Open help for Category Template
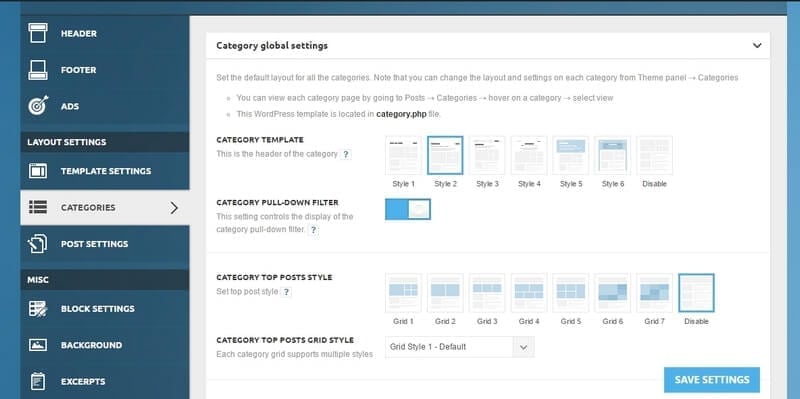The height and width of the screenshot is (399, 800). tap(345, 154)
